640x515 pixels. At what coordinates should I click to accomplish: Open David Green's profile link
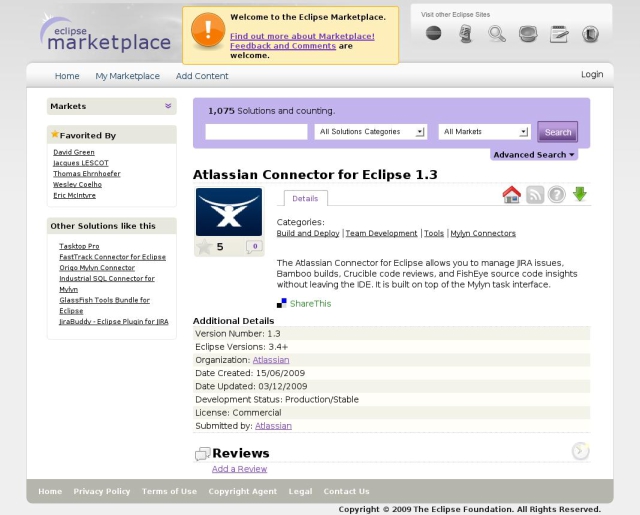coord(74,152)
